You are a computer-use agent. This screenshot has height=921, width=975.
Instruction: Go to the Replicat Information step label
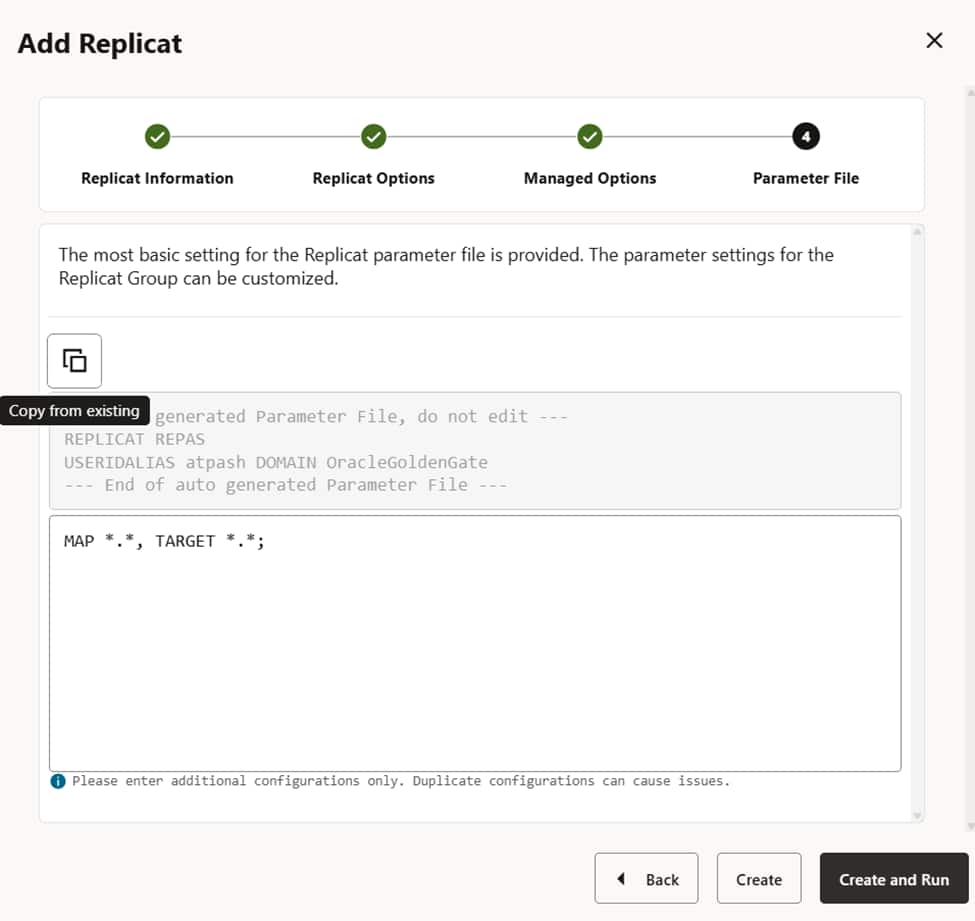point(157,178)
